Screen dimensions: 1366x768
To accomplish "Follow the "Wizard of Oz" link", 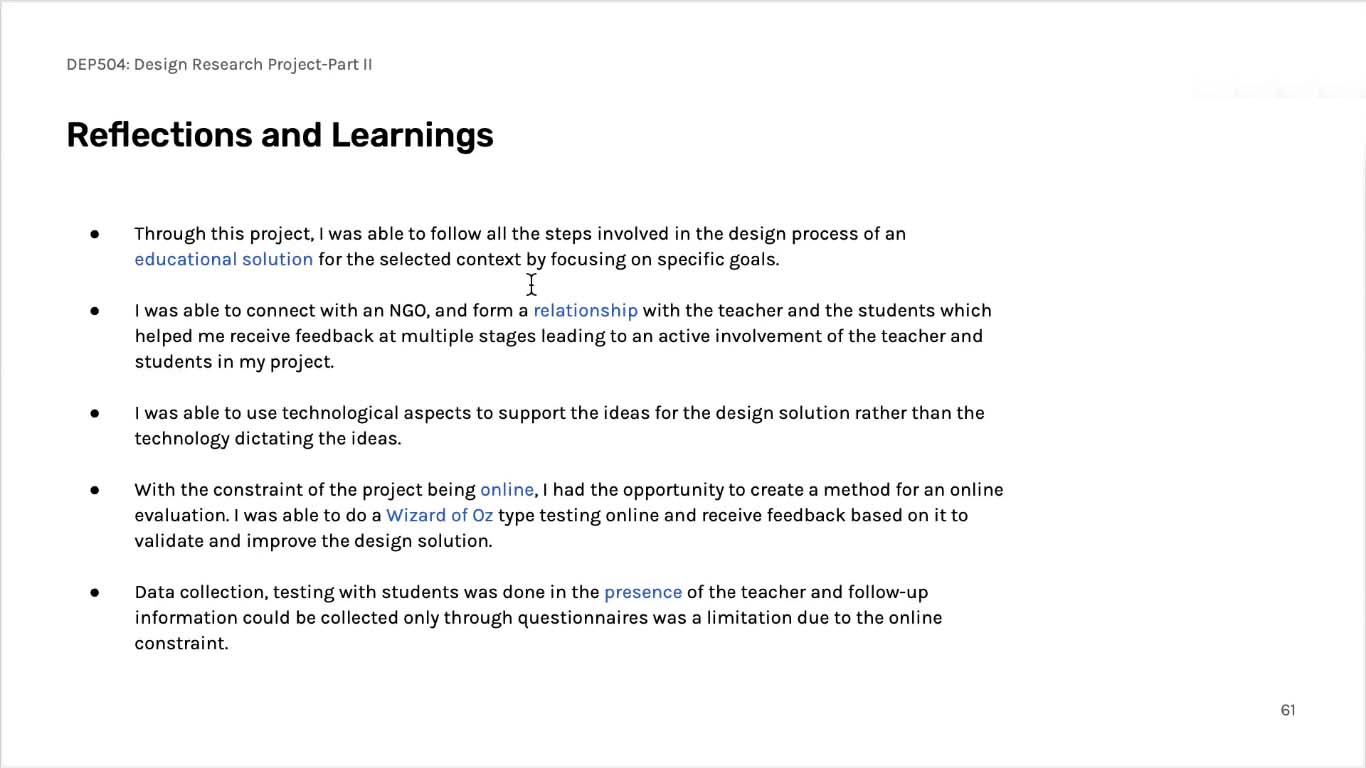I will [439, 516].
